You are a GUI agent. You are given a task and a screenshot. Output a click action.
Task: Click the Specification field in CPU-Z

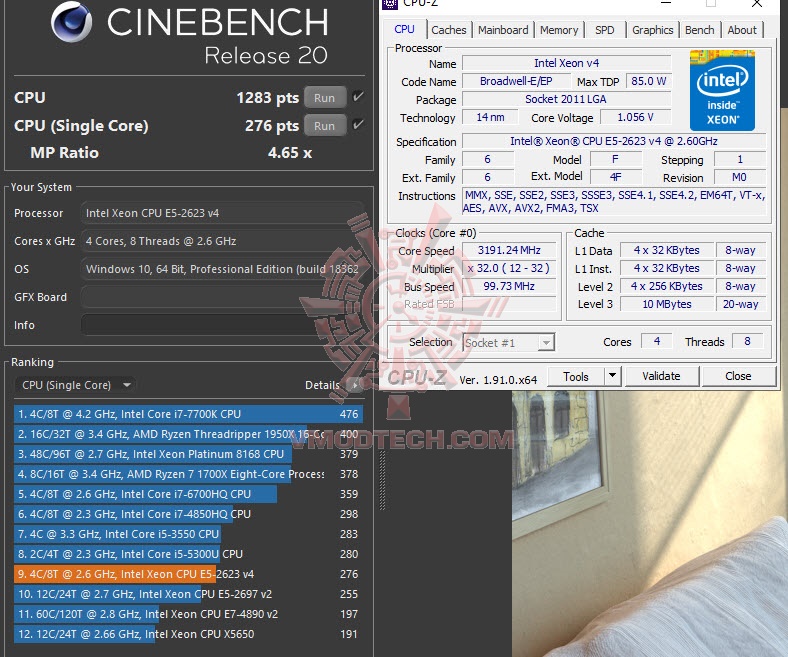tap(614, 141)
